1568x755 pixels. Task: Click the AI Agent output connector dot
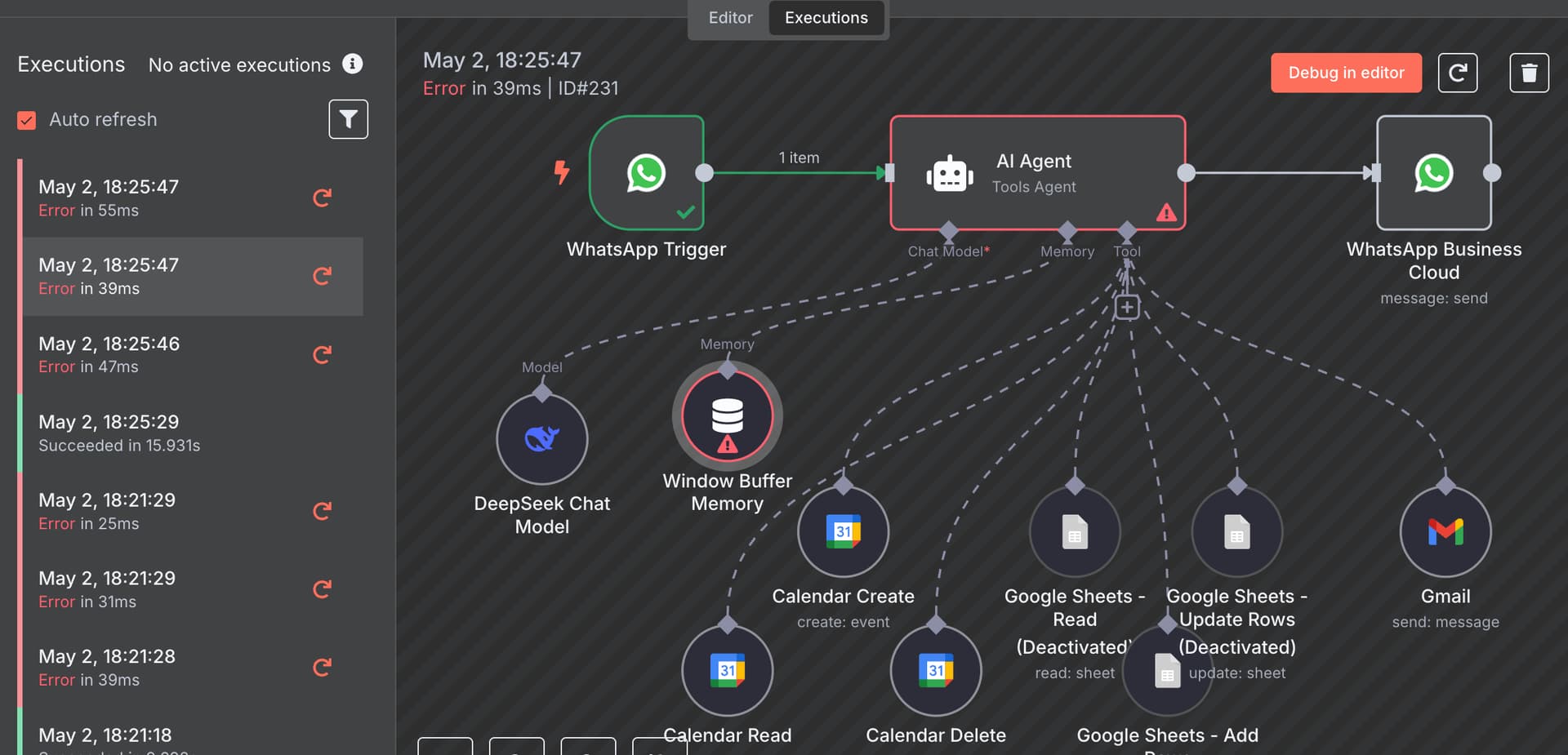tap(1186, 173)
